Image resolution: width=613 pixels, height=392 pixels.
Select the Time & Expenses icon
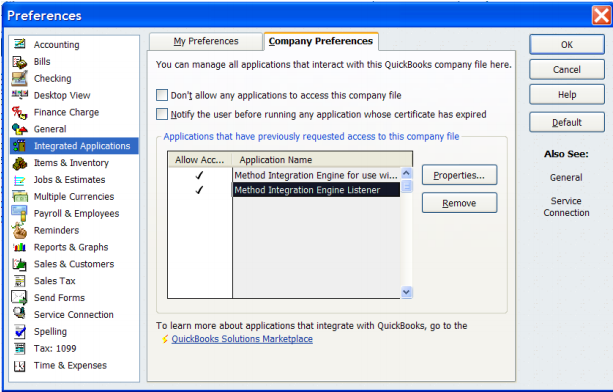(20, 366)
